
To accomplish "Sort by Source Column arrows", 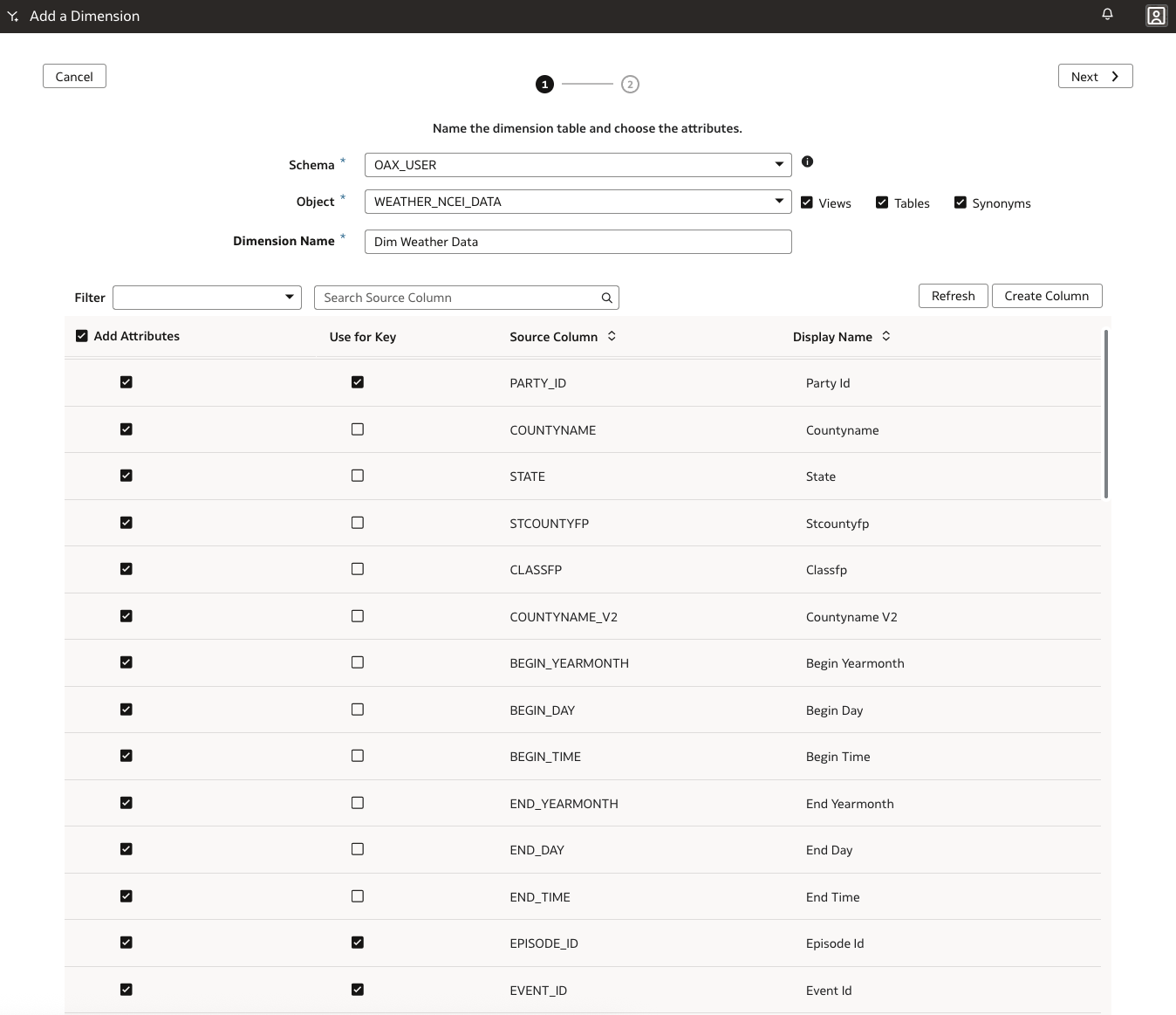I will point(612,336).
